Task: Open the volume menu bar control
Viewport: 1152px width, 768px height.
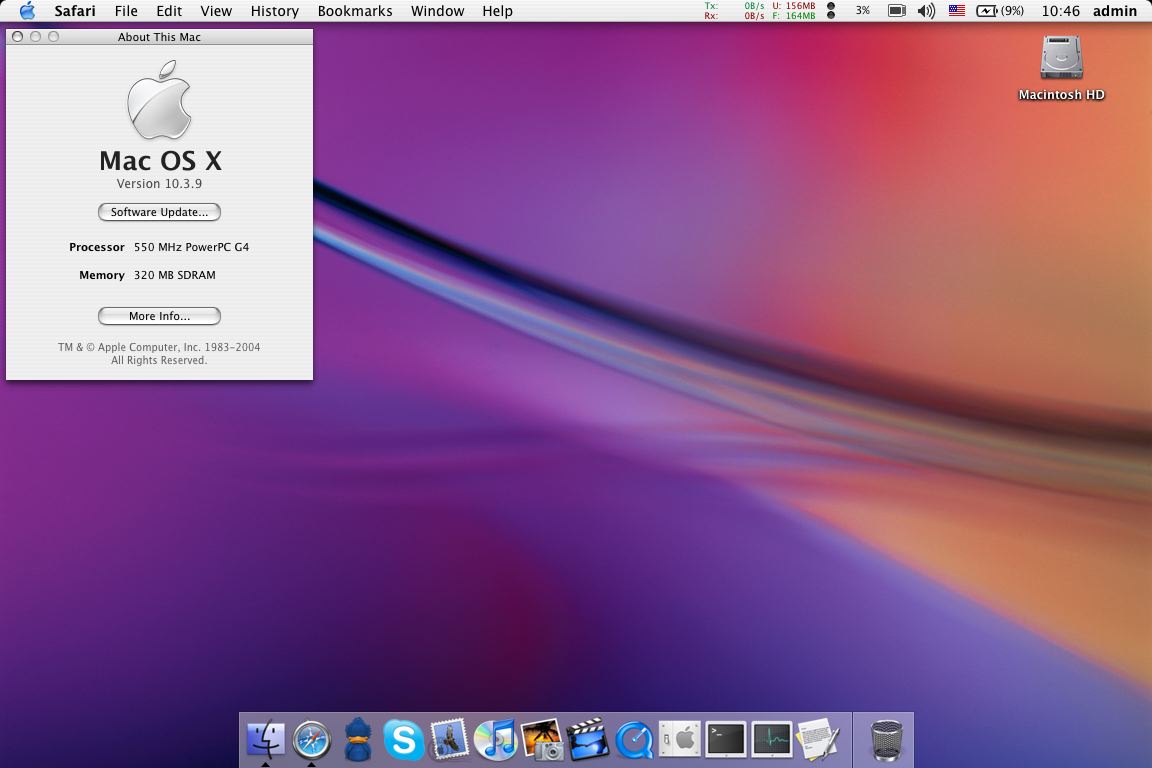Action: coord(926,11)
